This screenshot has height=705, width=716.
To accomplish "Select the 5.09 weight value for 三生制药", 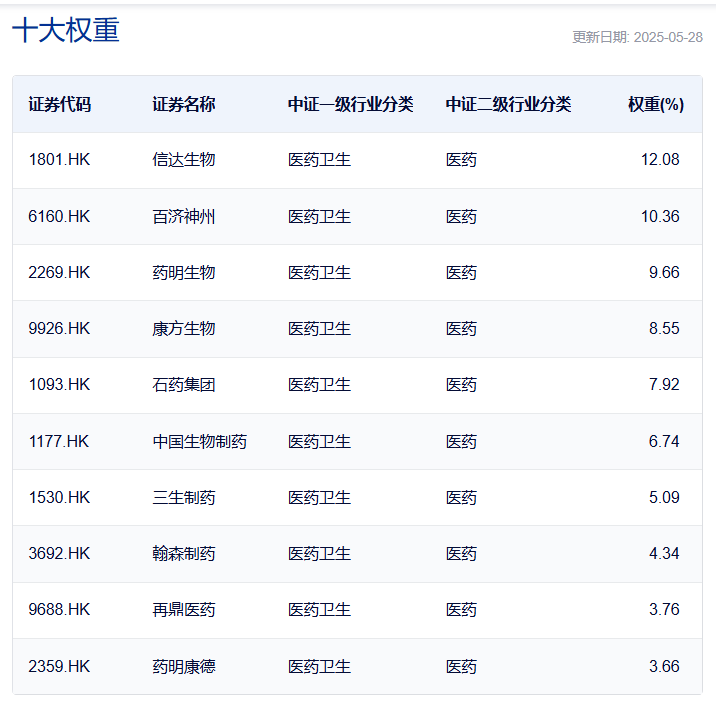I will (664, 497).
